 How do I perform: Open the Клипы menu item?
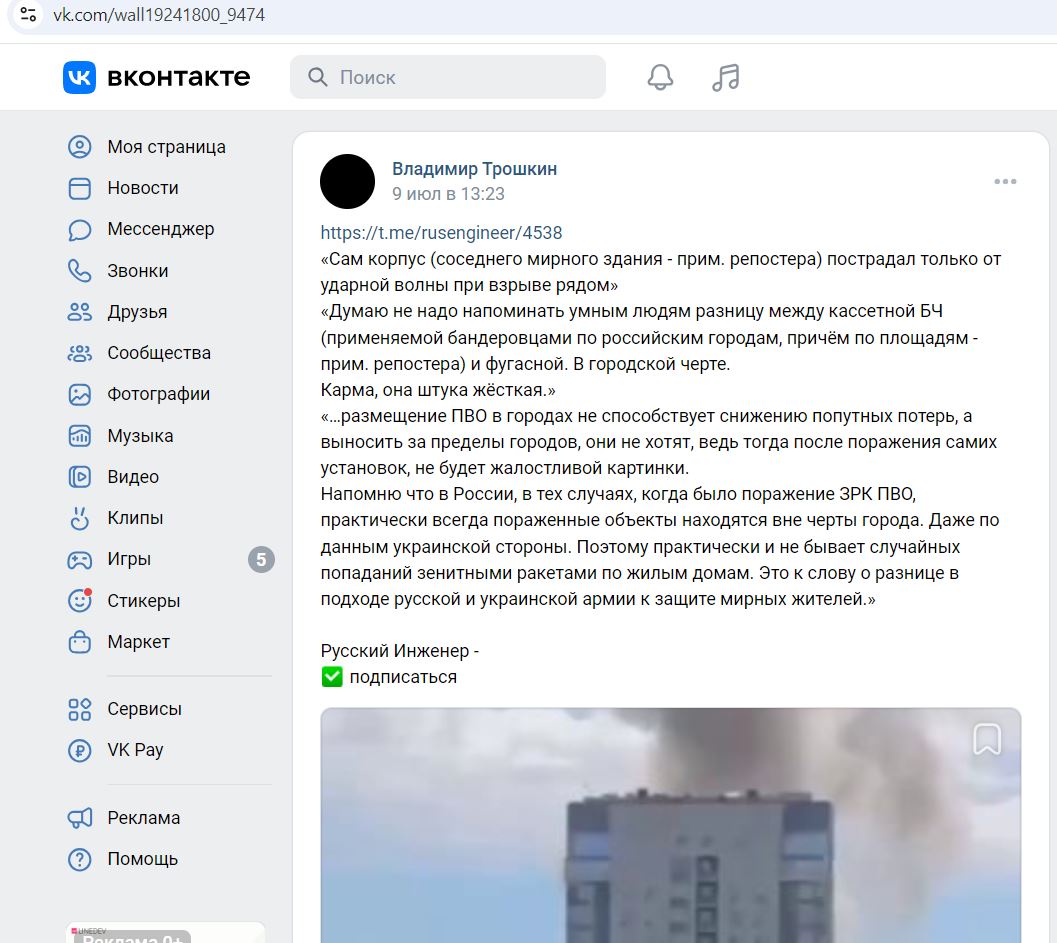click(x=135, y=518)
